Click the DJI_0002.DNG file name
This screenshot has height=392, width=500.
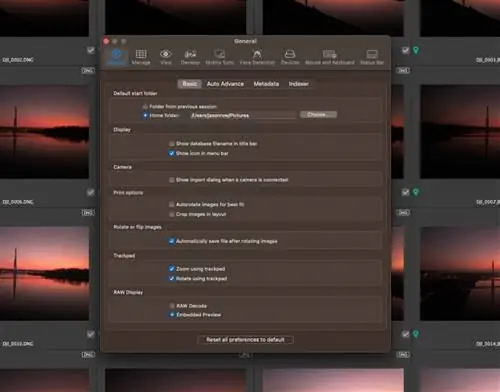click(18, 60)
